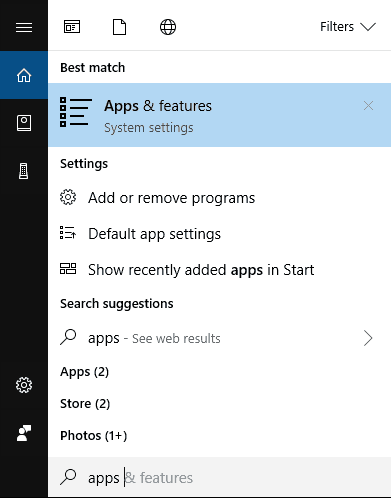Dismiss Apps & features with the X

[x=368, y=106]
